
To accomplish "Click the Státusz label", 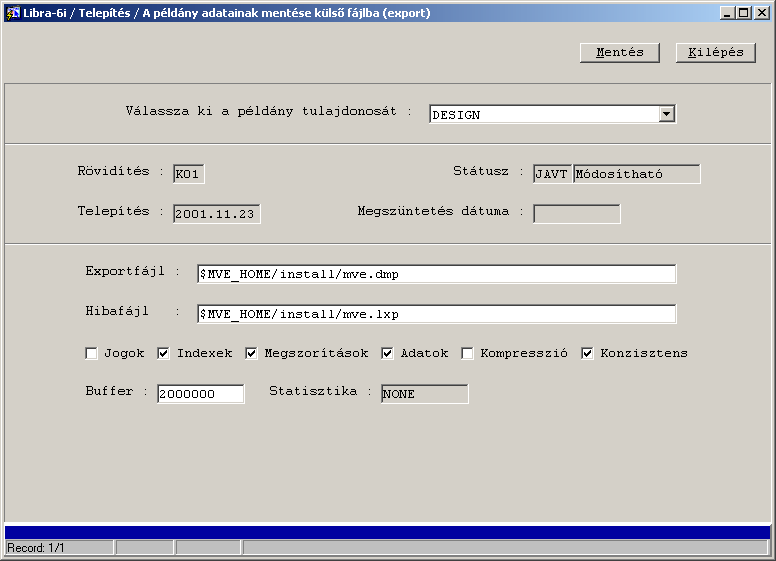I will coord(481,171).
